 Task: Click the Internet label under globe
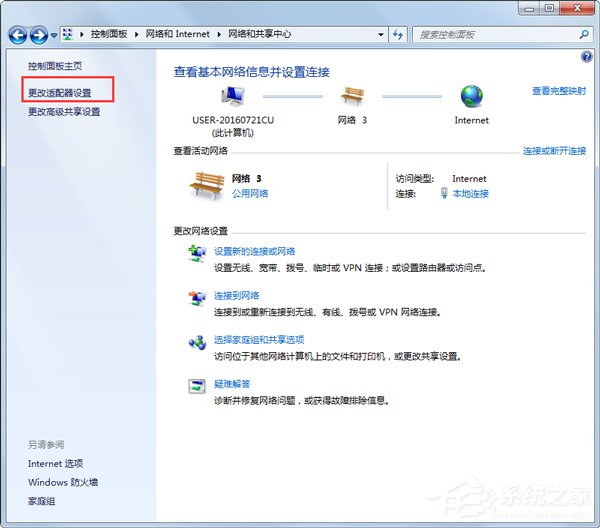[x=471, y=120]
